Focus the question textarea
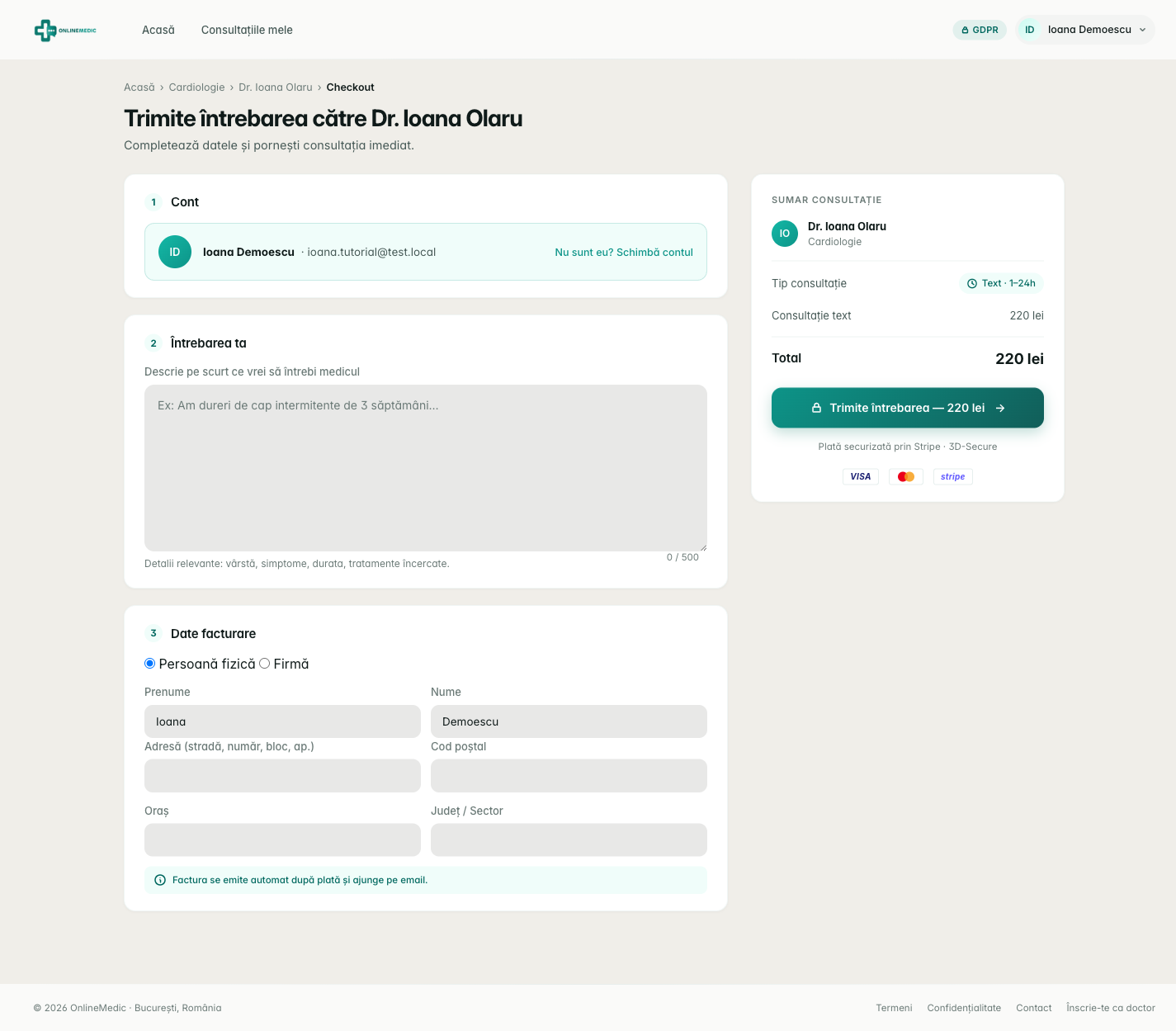The height and width of the screenshot is (1031, 1176). click(426, 468)
